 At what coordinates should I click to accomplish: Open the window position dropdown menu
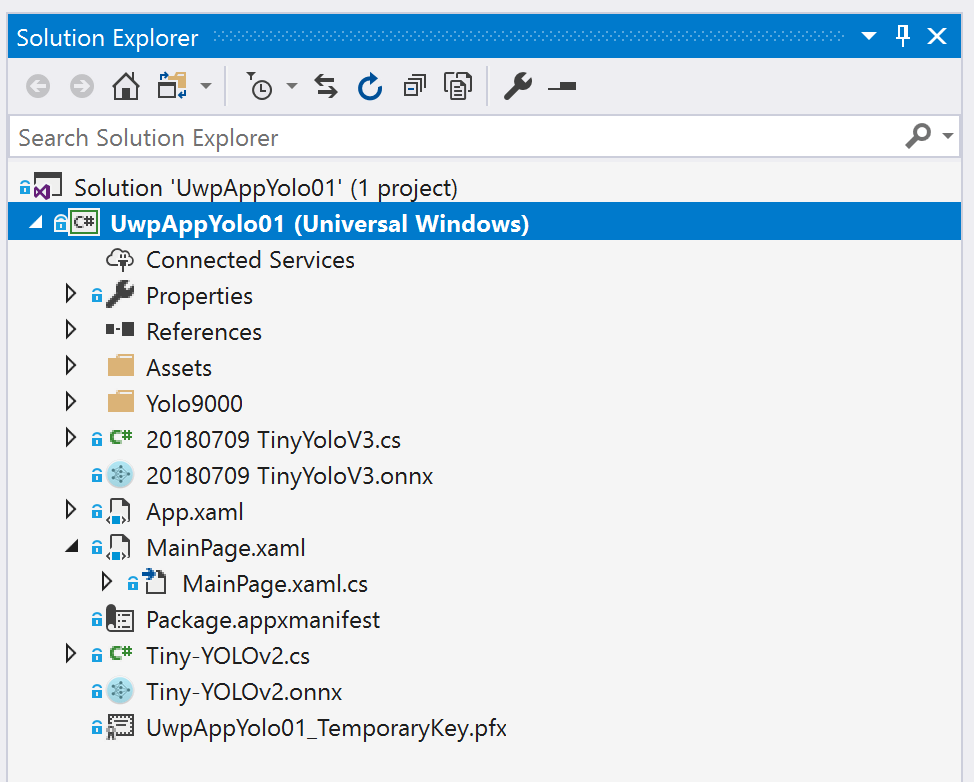(x=868, y=37)
